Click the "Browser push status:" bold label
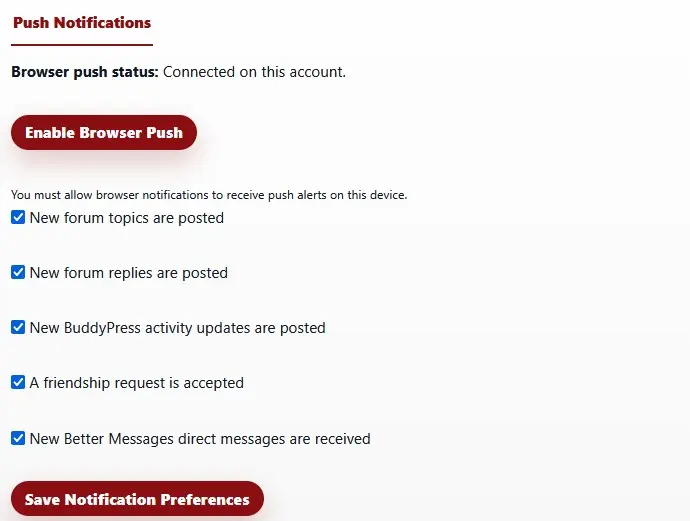 click(85, 72)
